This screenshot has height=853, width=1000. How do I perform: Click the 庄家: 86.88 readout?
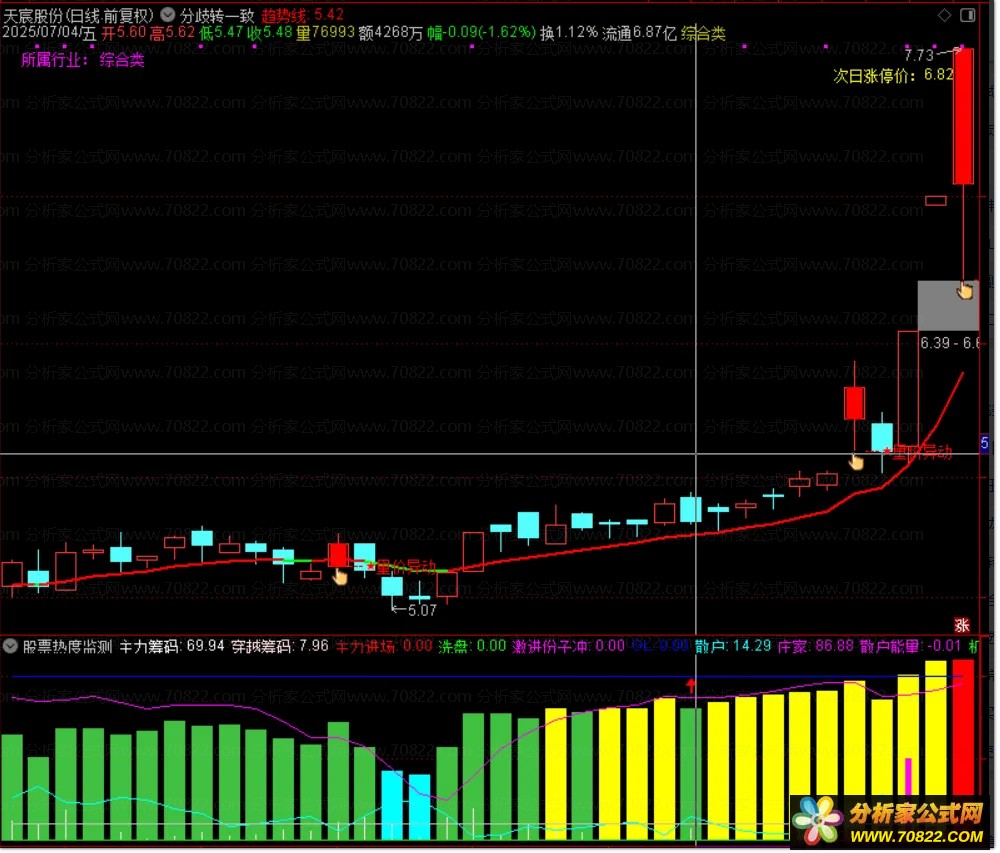click(x=816, y=647)
